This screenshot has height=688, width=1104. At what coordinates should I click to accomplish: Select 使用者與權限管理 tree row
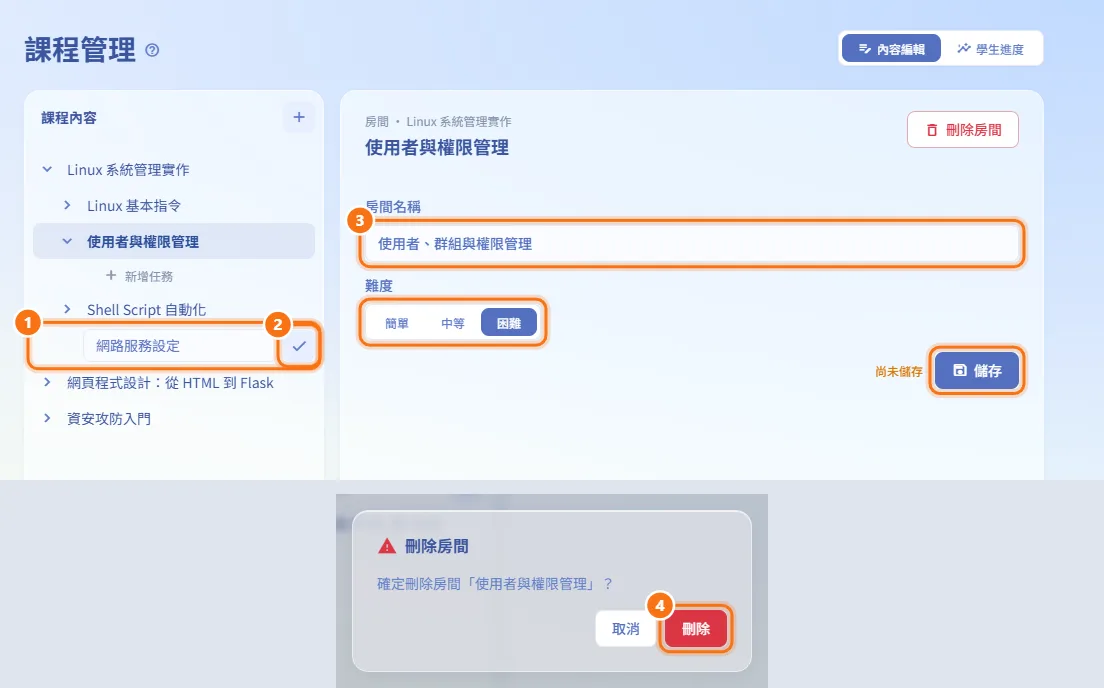coord(174,242)
